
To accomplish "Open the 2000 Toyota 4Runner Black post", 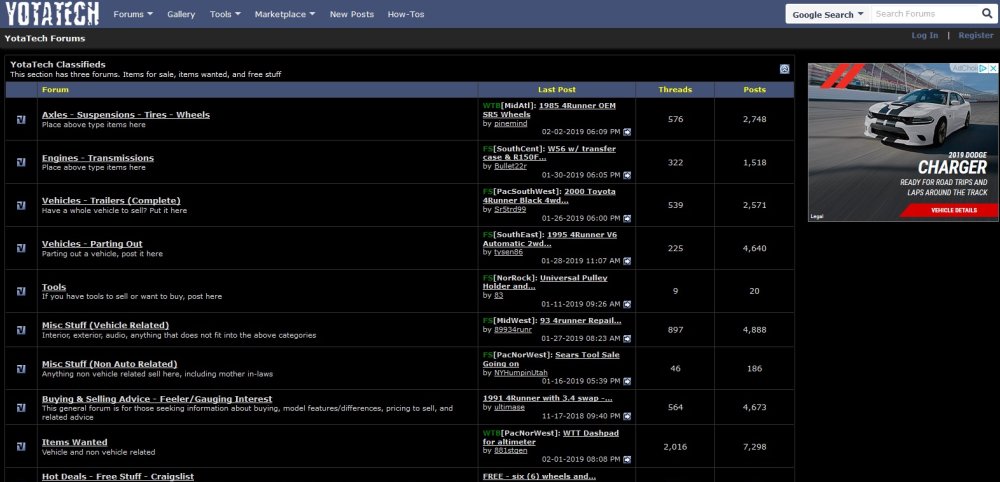I will (x=549, y=196).
